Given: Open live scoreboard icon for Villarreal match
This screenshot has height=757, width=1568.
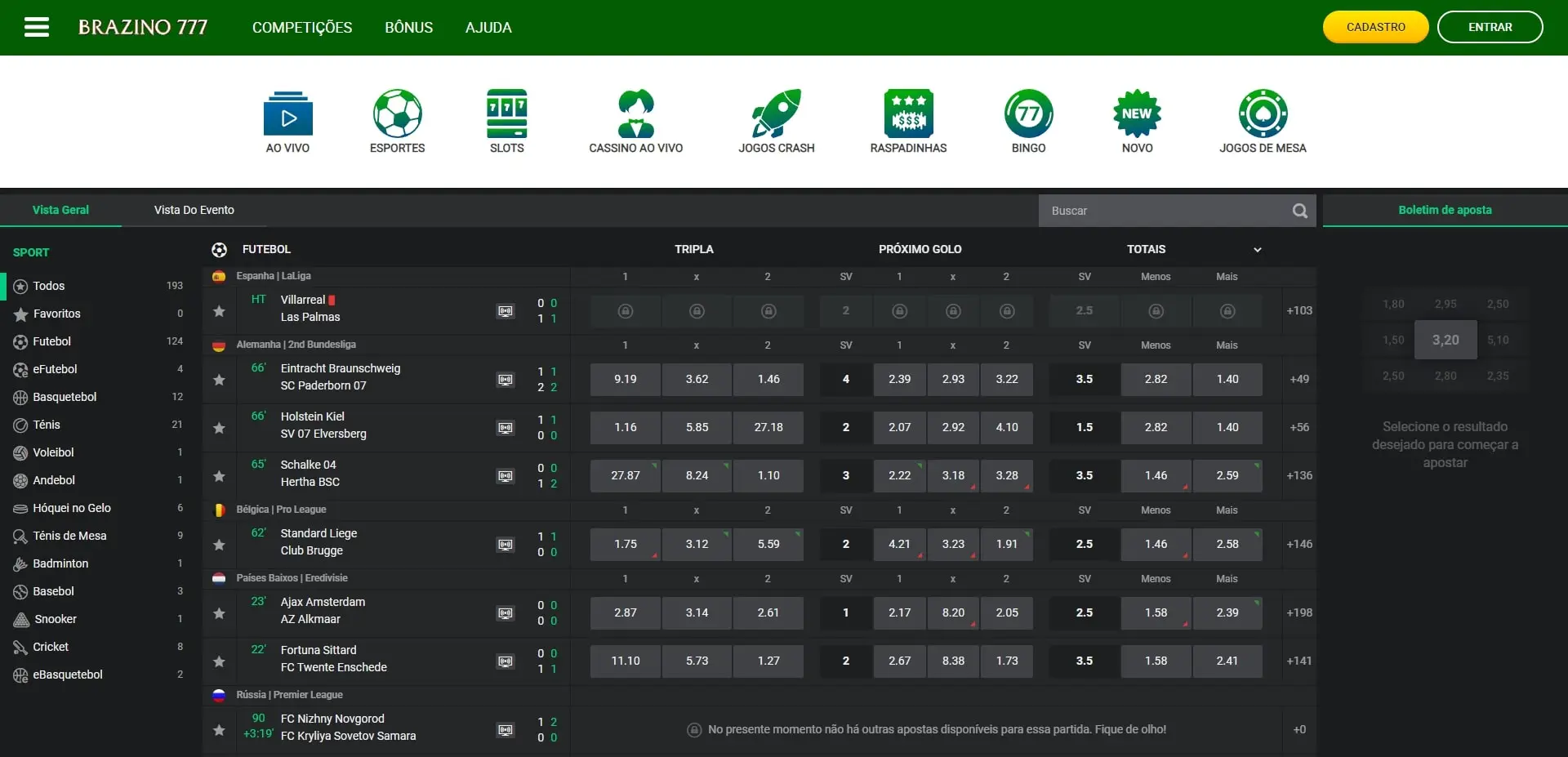Looking at the screenshot, I should [506, 311].
